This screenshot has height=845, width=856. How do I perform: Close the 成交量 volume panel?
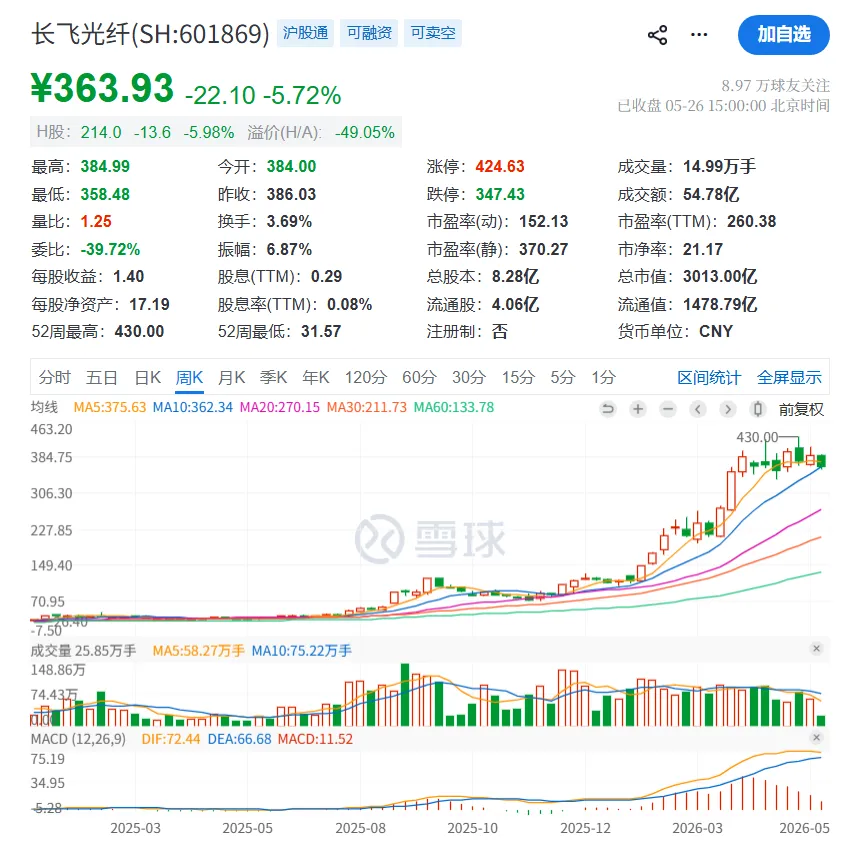click(817, 648)
